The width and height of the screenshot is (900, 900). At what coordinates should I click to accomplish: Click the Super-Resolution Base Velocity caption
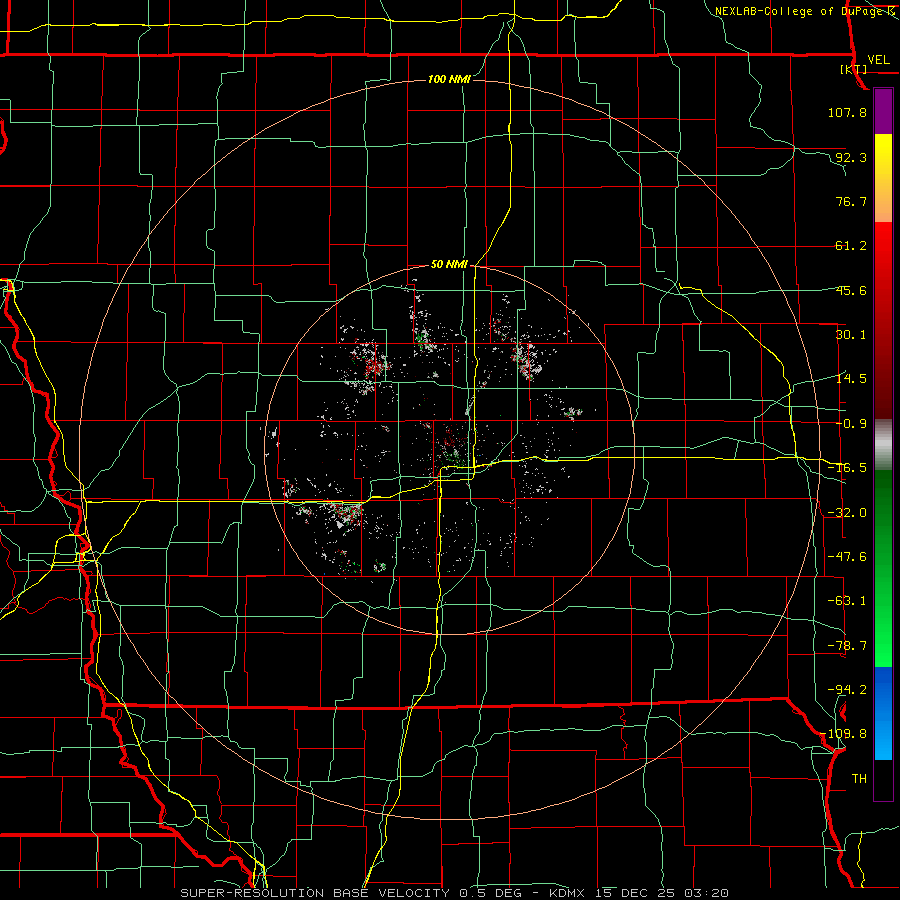click(x=455, y=893)
